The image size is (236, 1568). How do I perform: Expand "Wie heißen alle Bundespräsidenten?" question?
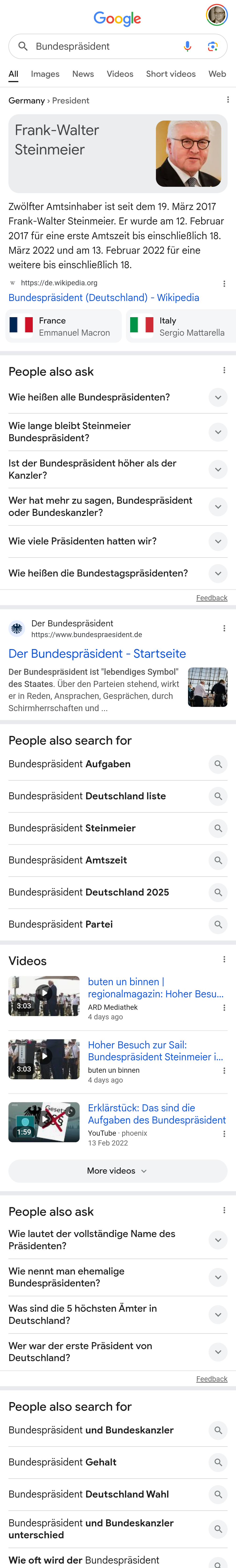218,397
